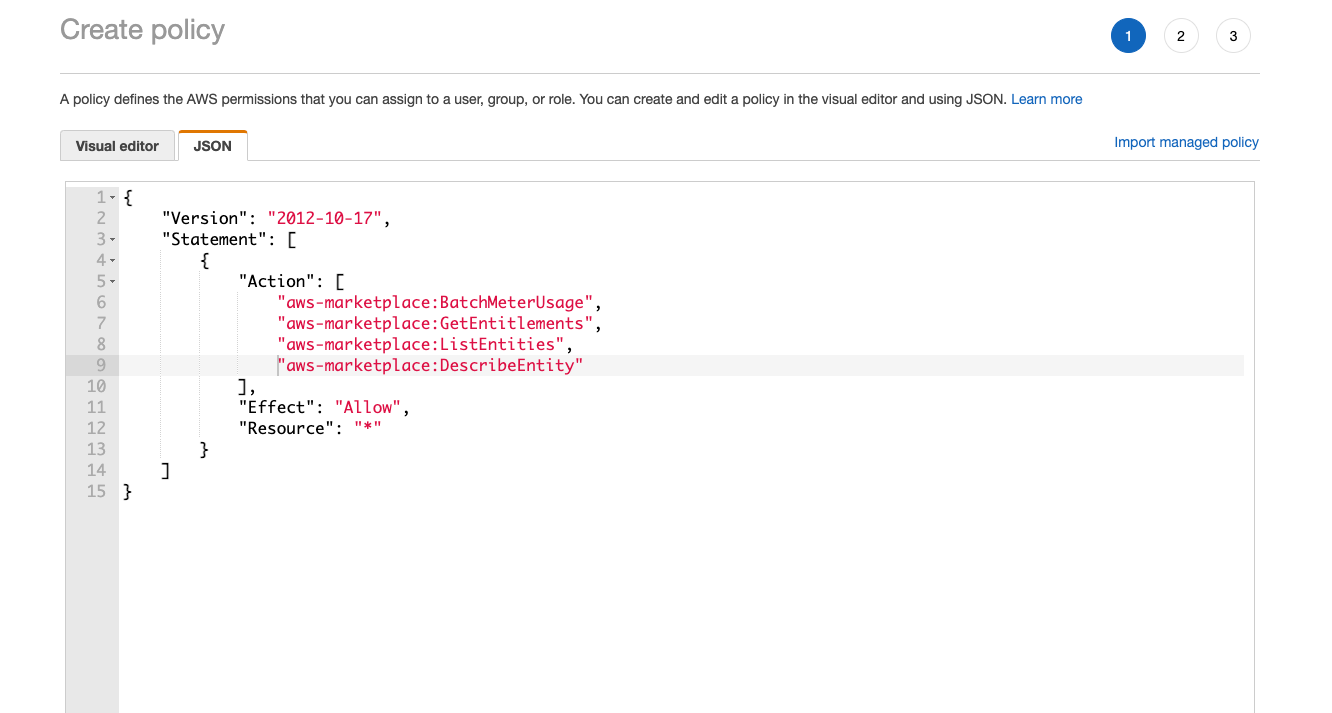This screenshot has height=713, width=1332.
Task: Click the BatchMeterUsage action string
Action: point(438,302)
